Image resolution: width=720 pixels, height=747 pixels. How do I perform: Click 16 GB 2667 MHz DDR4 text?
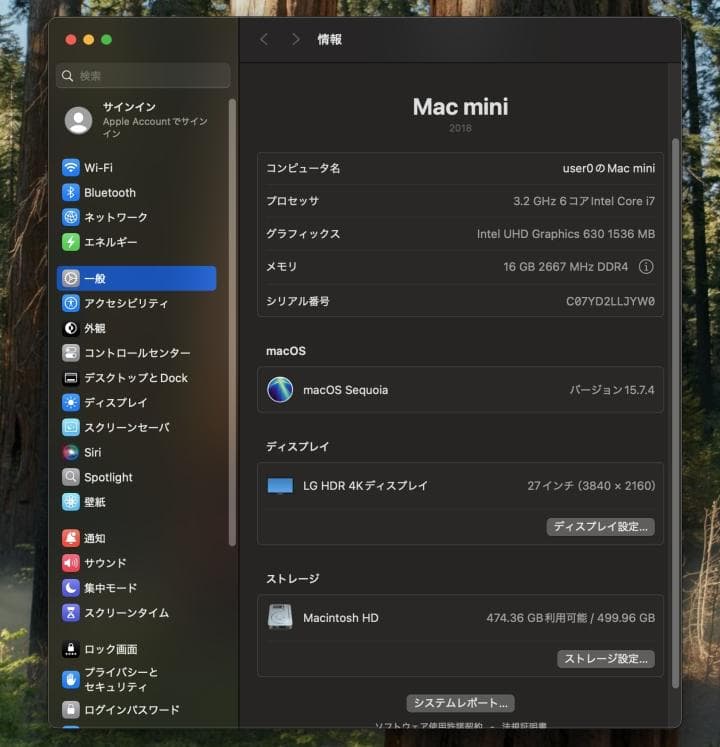point(566,267)
